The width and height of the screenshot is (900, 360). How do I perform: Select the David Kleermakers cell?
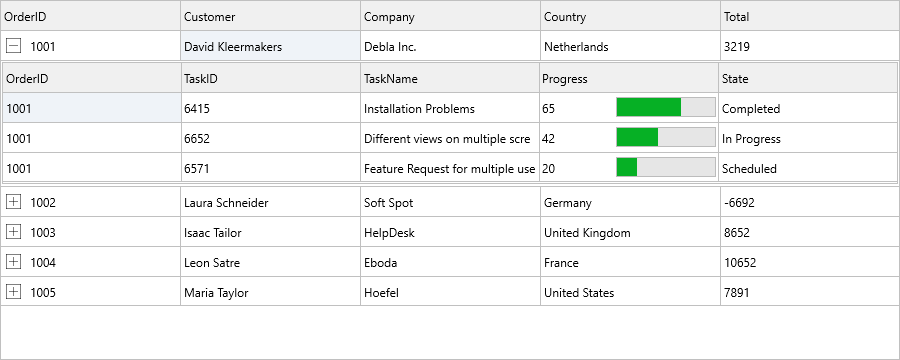coord(270,46)
